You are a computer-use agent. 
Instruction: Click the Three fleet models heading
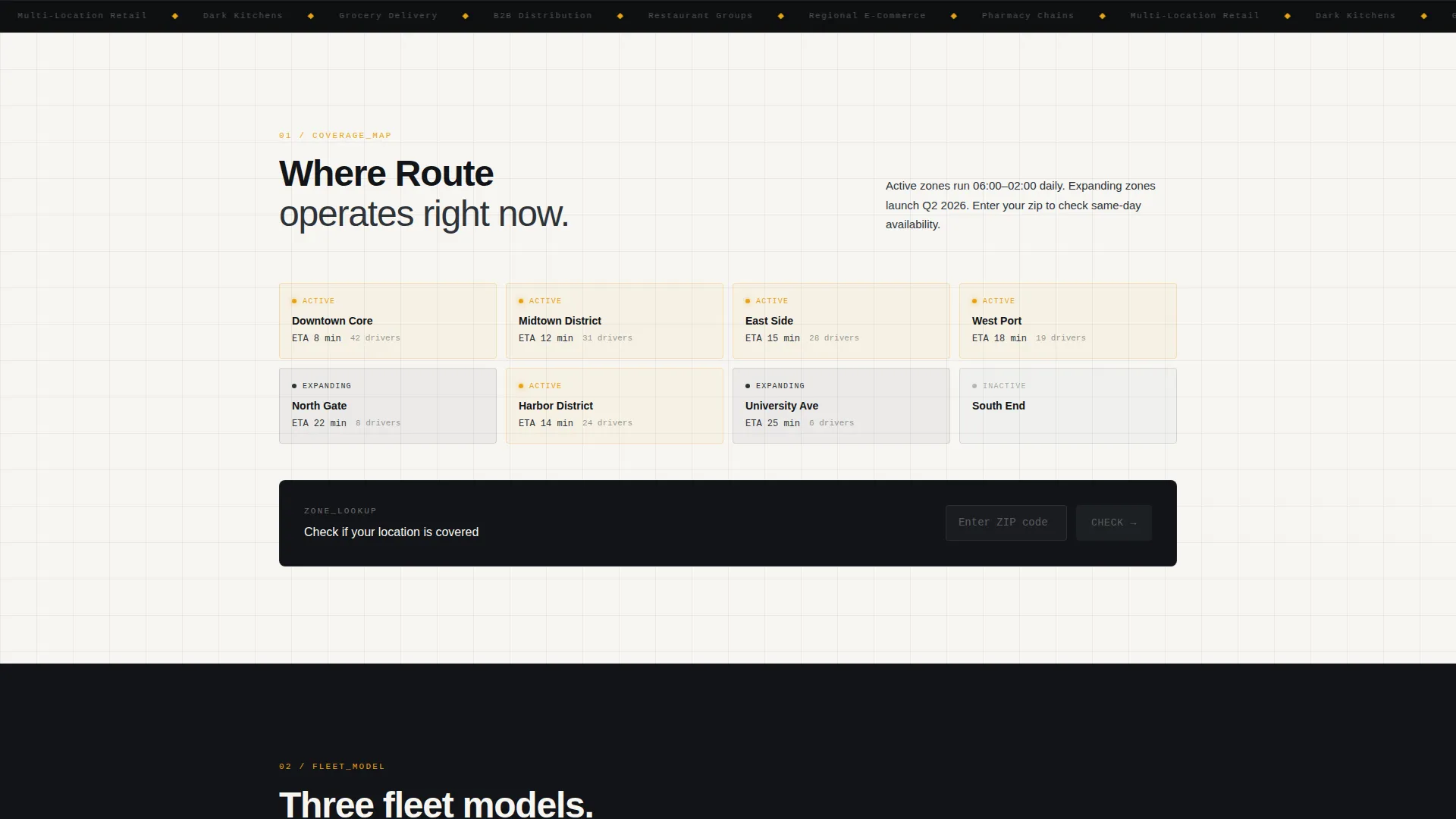pyautogui.click(x=436, y=804)
